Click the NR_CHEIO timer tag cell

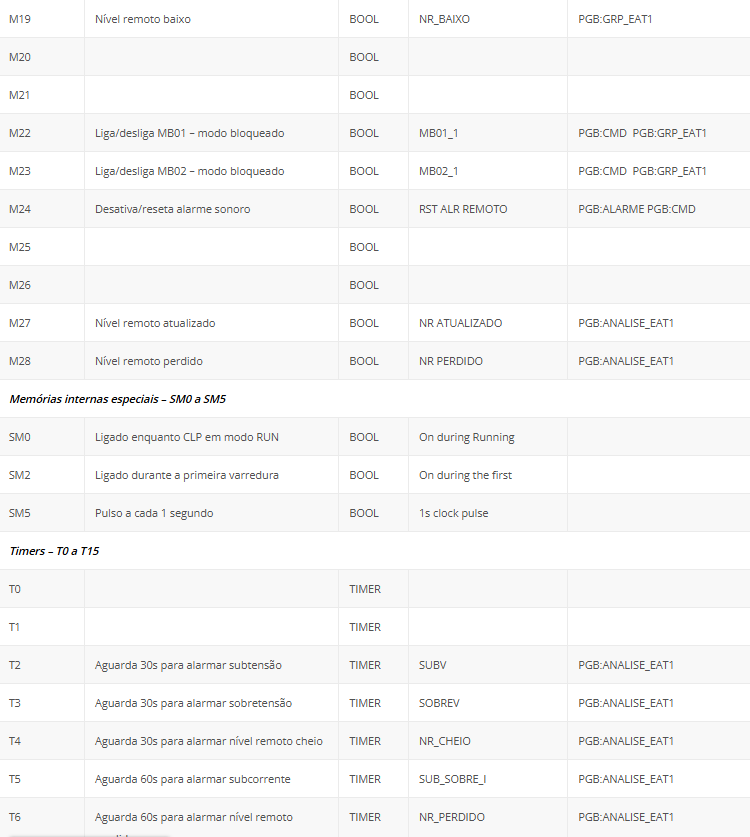445,741
